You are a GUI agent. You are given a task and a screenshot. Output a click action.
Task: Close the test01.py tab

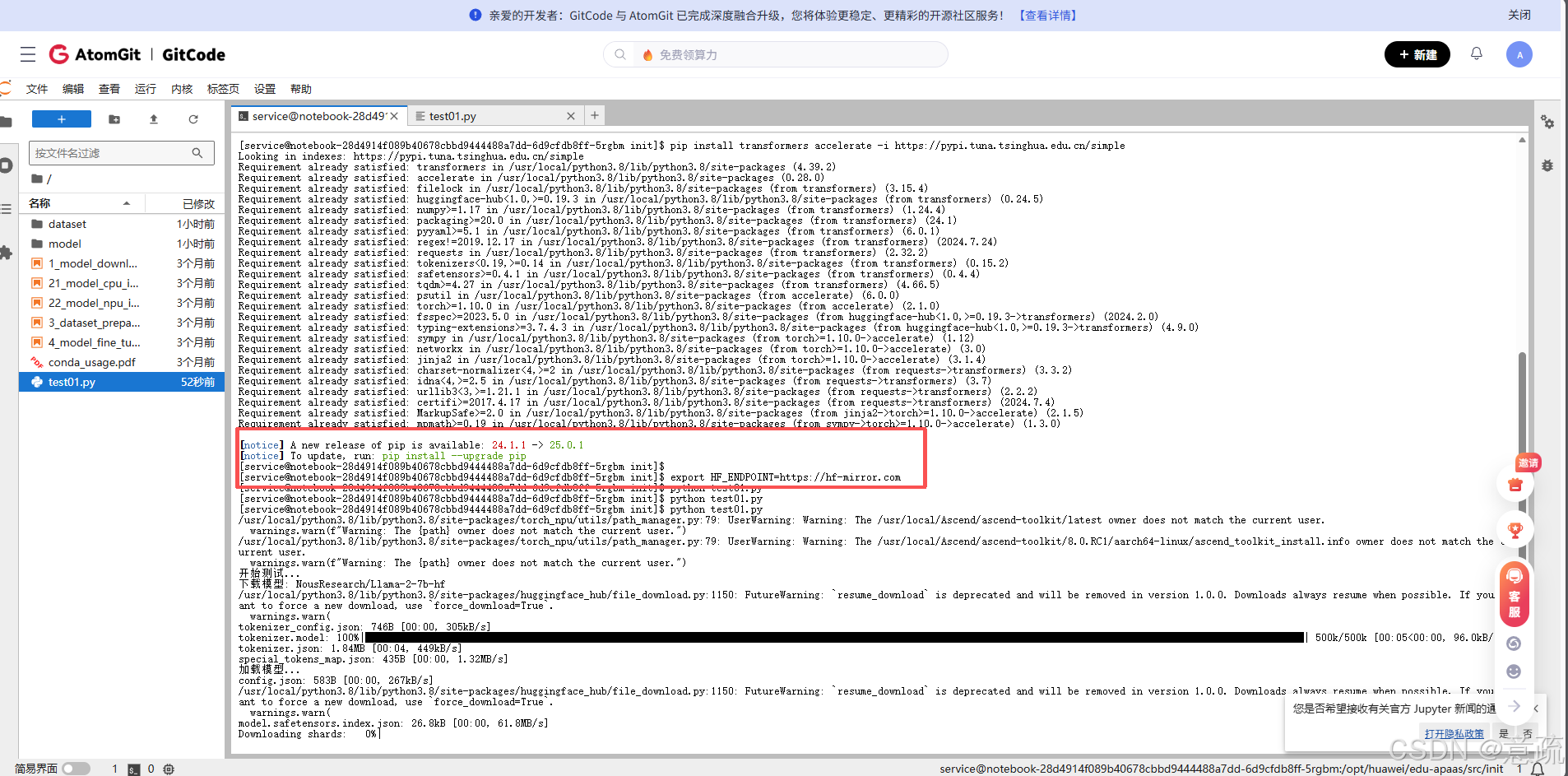click(x=571, y=116)
